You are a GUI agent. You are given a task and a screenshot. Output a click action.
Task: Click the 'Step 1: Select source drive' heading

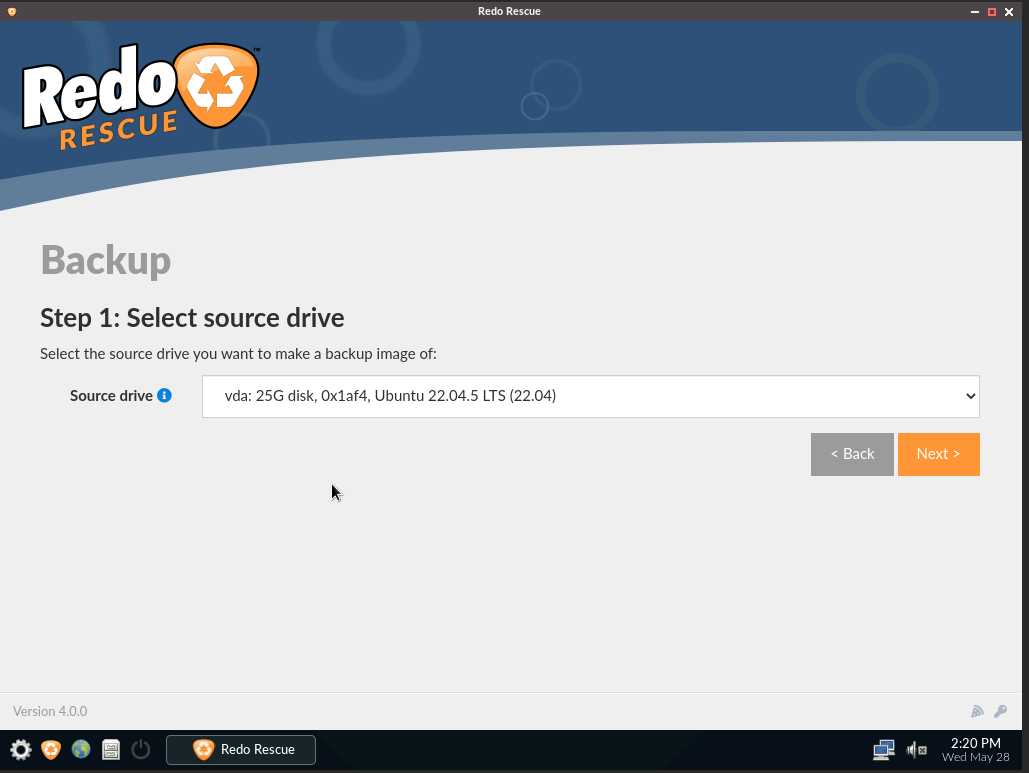point(192,318)
